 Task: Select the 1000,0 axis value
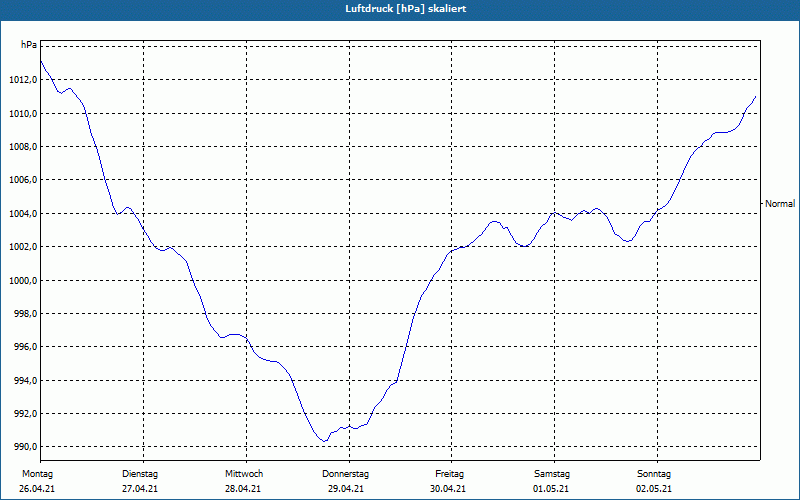coord(23,280)
